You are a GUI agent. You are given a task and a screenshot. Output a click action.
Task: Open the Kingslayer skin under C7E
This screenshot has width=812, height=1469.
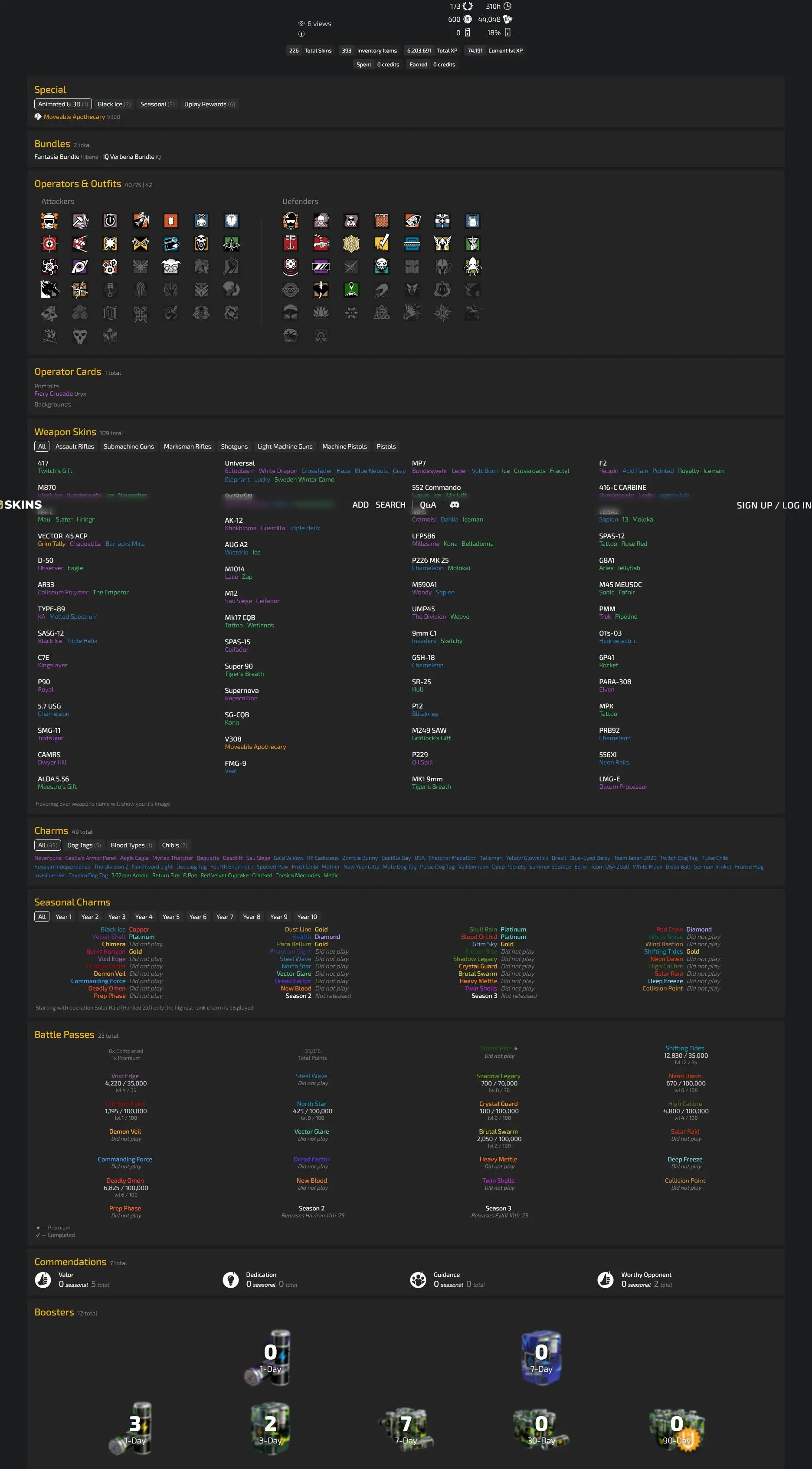click(52, 666)
